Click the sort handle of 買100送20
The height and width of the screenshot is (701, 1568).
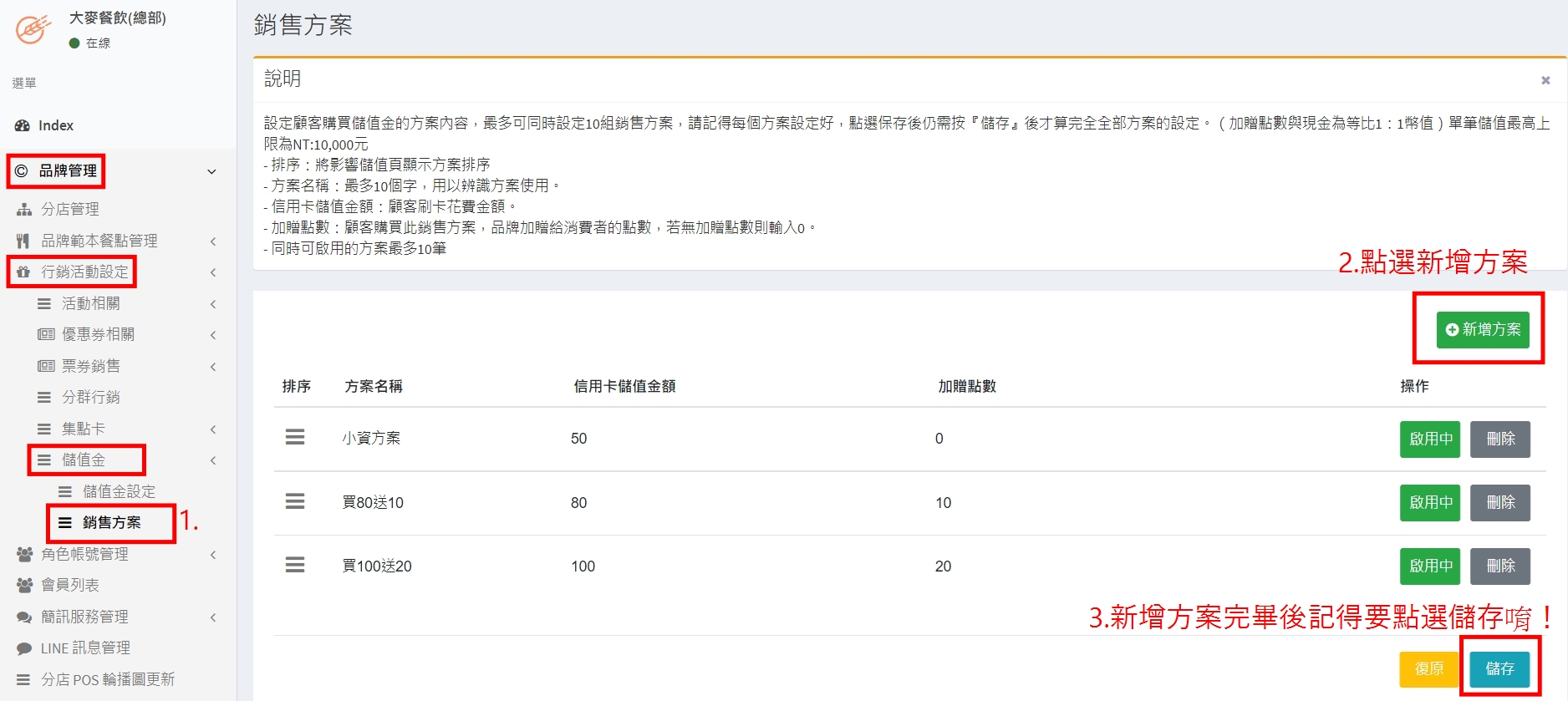coord(295,566)
